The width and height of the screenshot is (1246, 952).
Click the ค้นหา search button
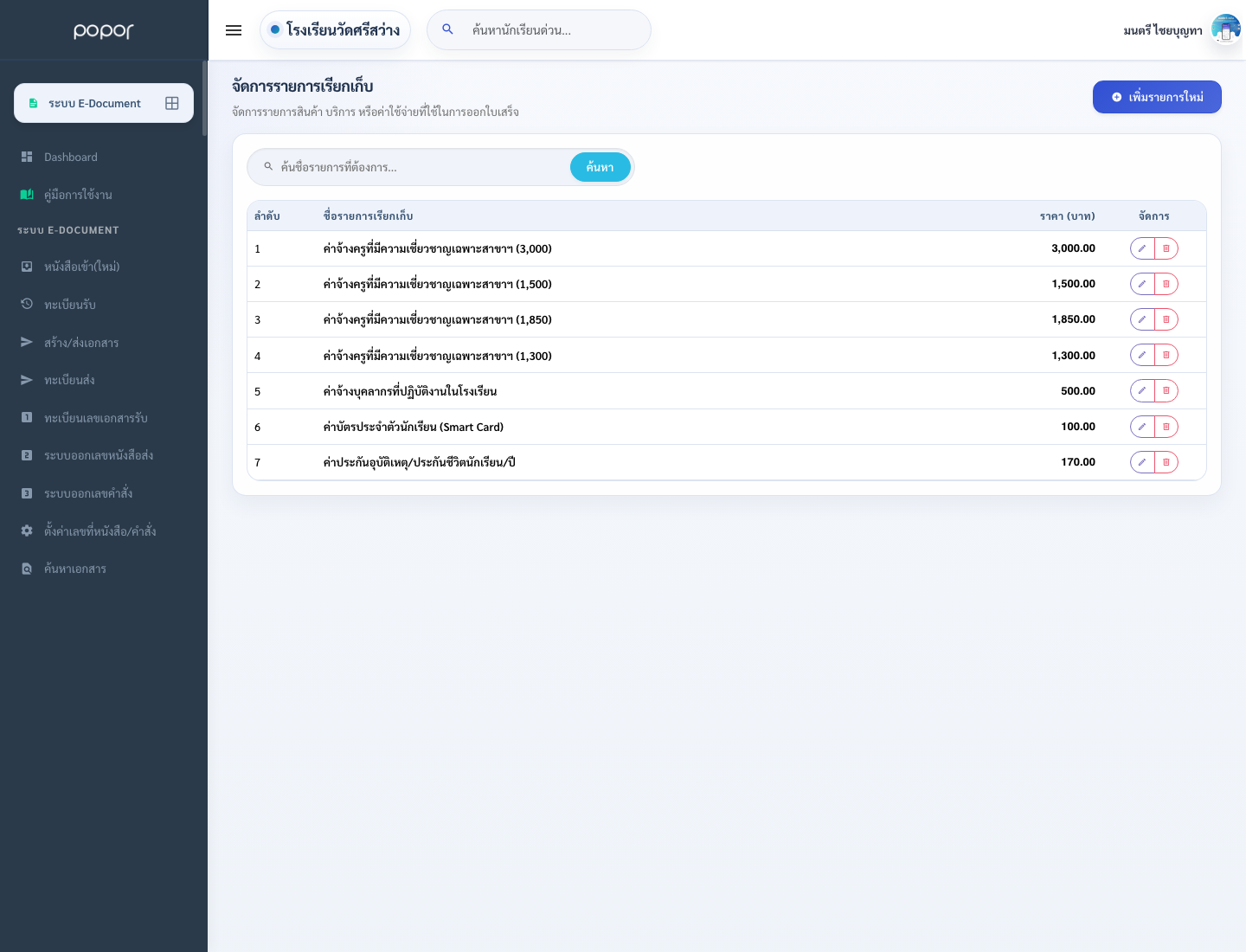600,167
